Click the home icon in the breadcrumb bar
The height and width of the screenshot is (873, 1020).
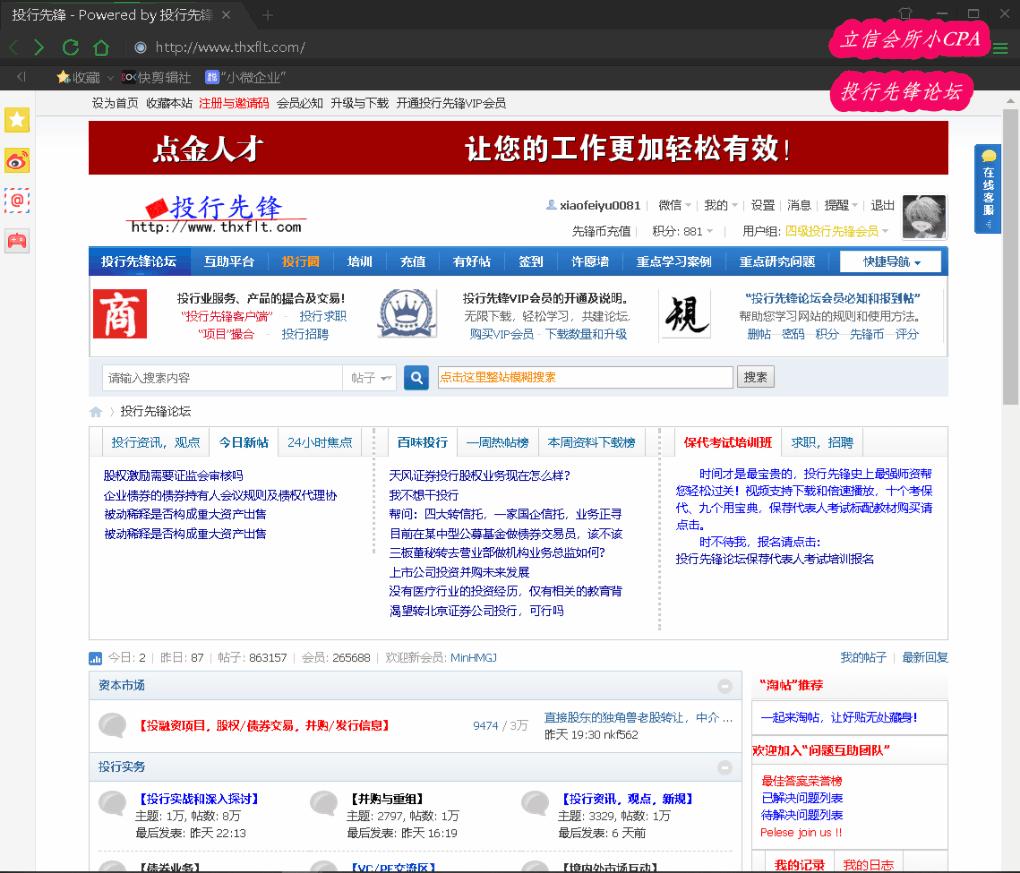(x=94, y=410)
